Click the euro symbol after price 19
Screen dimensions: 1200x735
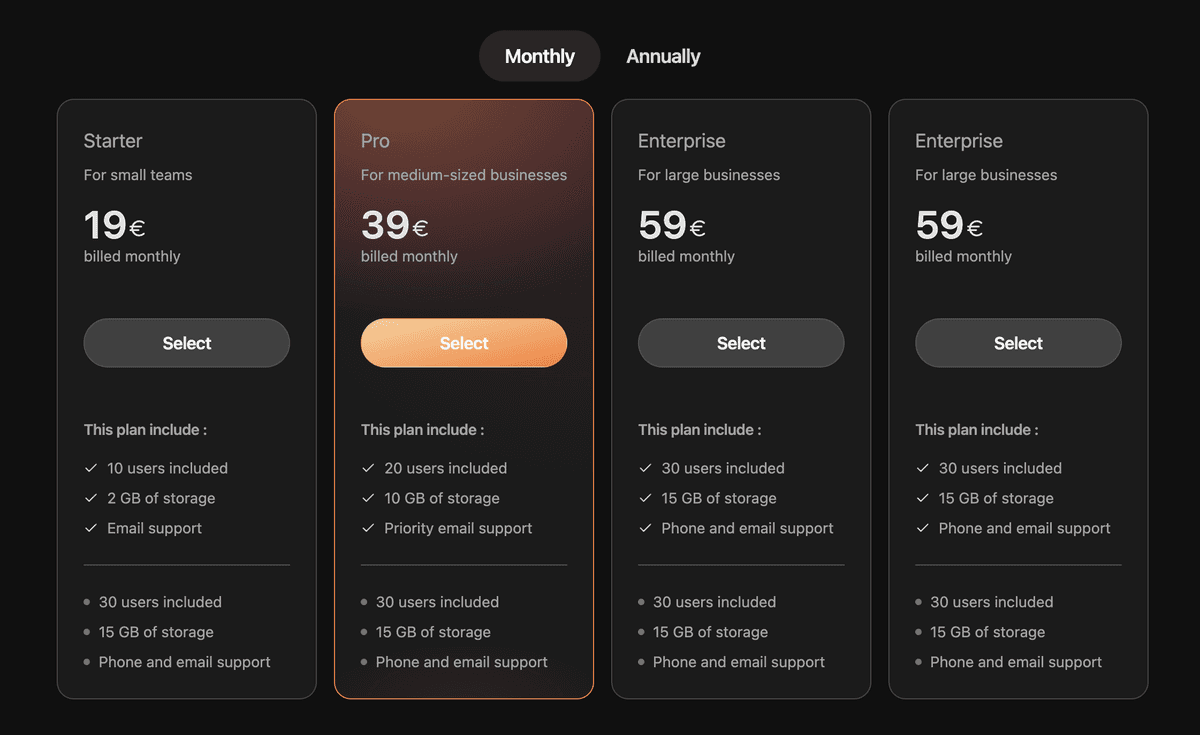click(x=138, y=229)
